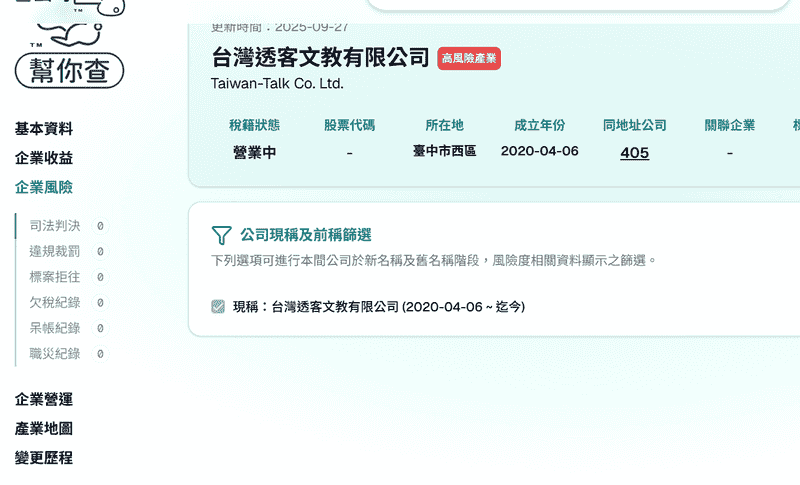Expand the 企業營運 sidebar section
800x485 pixels.
pyautogui.click(x=44, y=399)
